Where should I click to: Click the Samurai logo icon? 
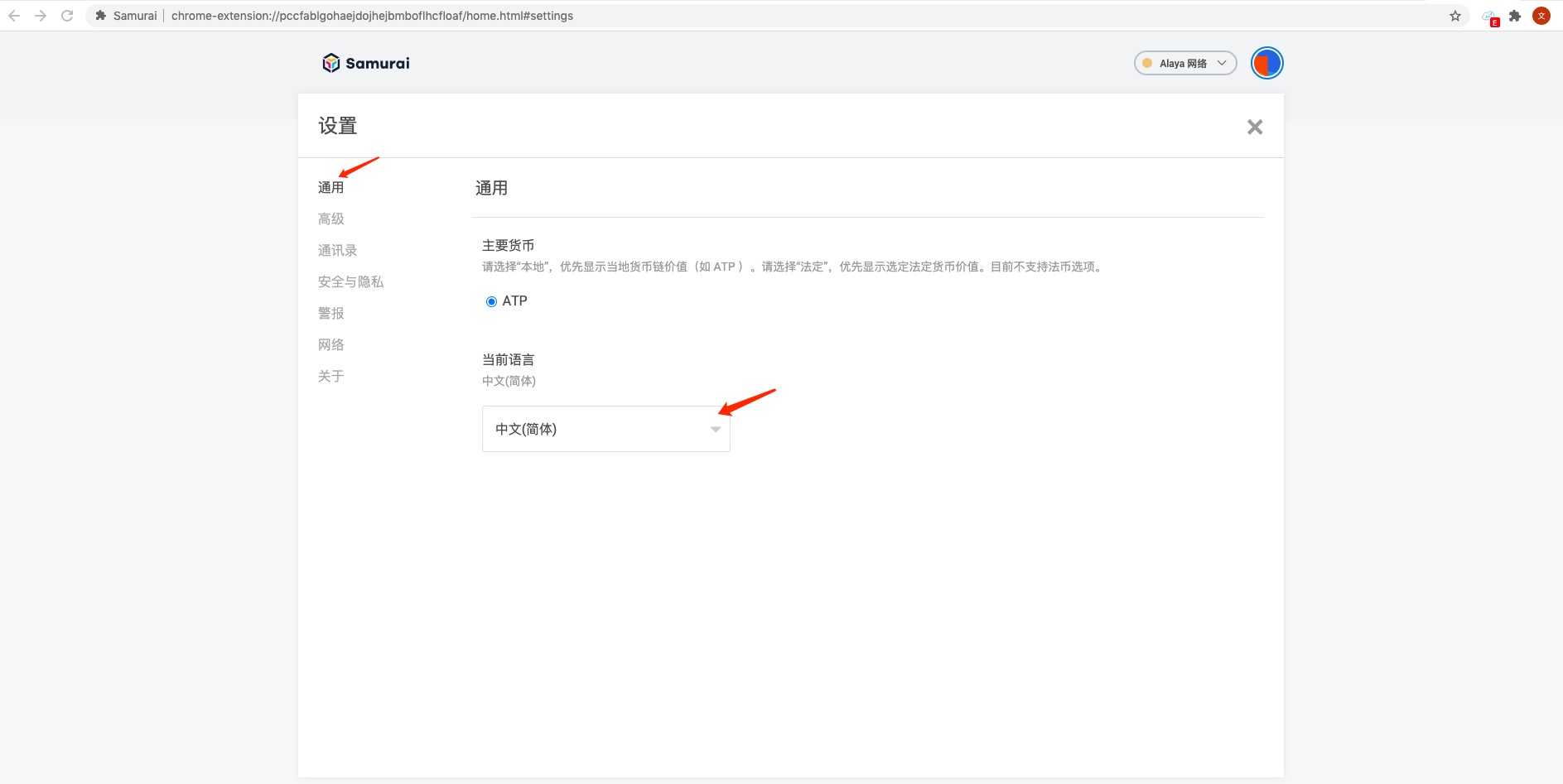coord(331,63)
